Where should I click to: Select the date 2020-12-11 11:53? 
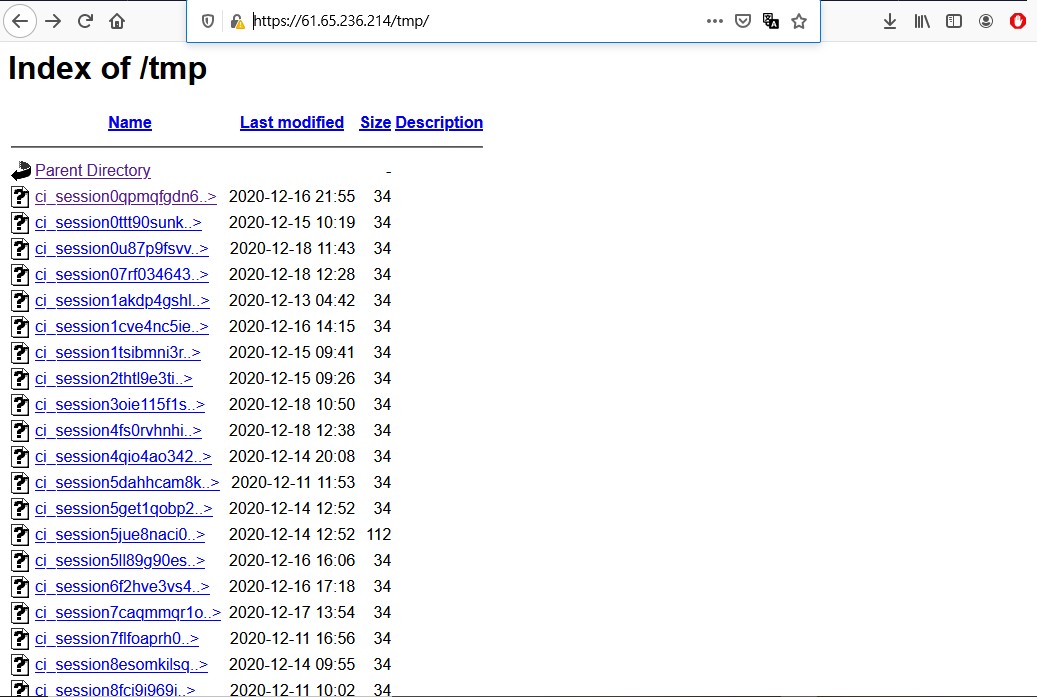[x=293, y=483]
